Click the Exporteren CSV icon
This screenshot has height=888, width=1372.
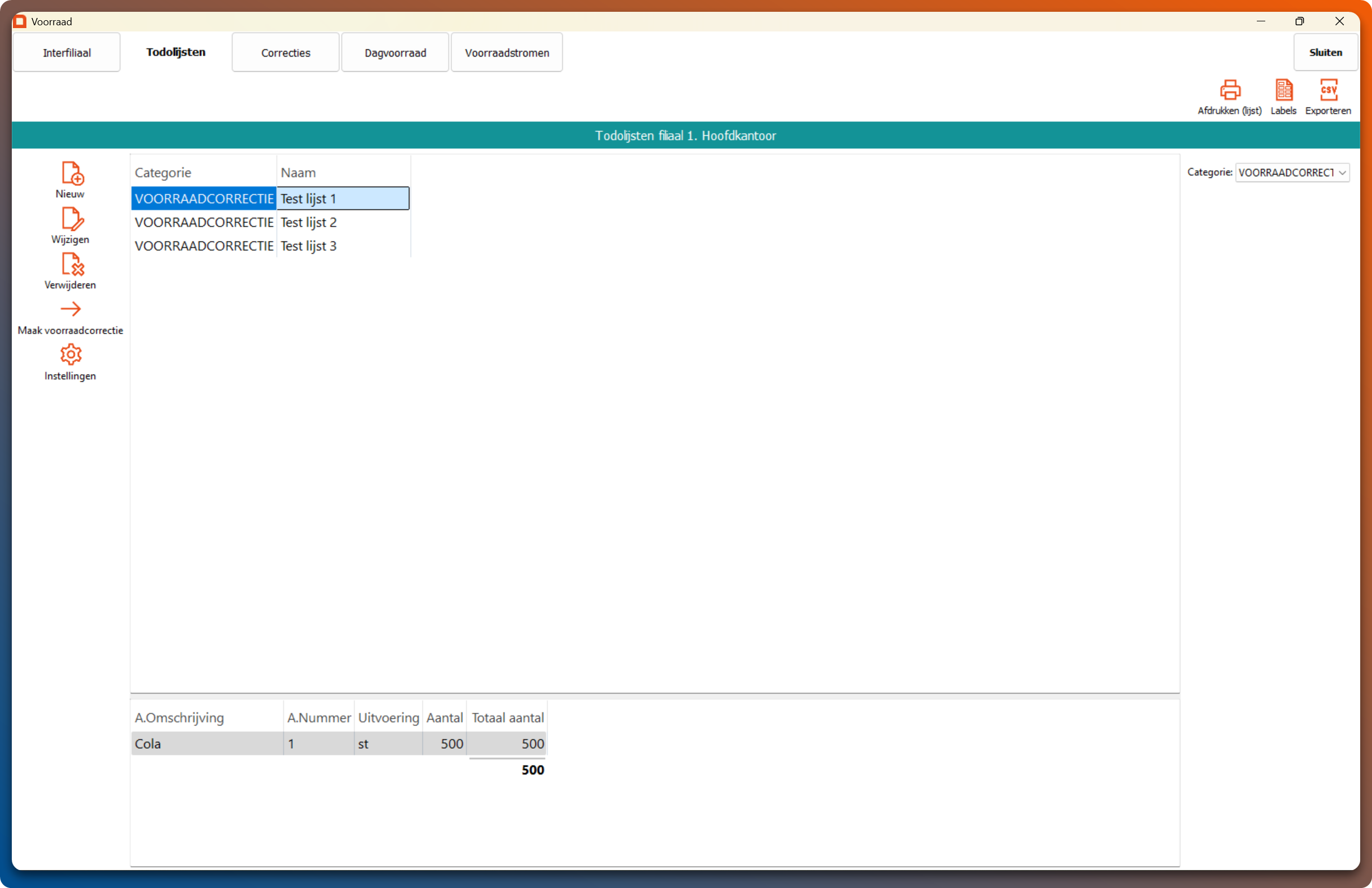[1328, 90]
